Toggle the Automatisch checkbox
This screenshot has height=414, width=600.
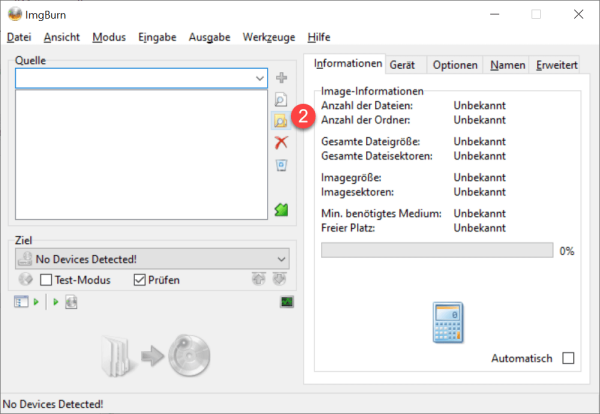[x=568, y=358]
